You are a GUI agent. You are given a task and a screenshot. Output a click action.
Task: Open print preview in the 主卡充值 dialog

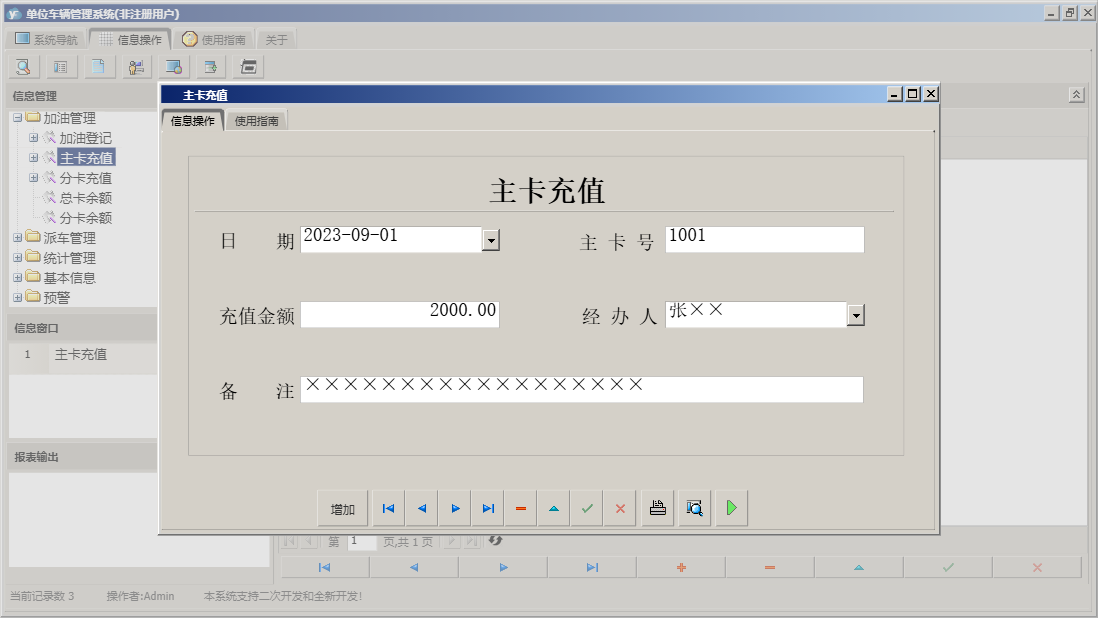[x=692, y=508]
